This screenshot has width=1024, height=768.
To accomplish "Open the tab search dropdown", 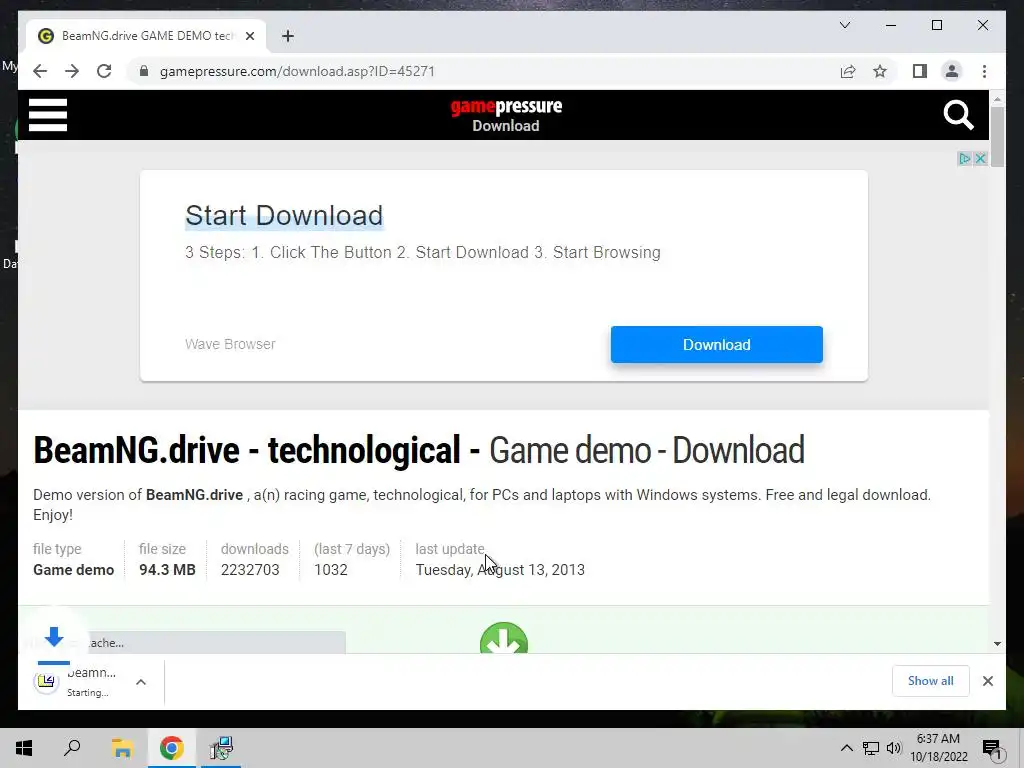I will [844, 25].
